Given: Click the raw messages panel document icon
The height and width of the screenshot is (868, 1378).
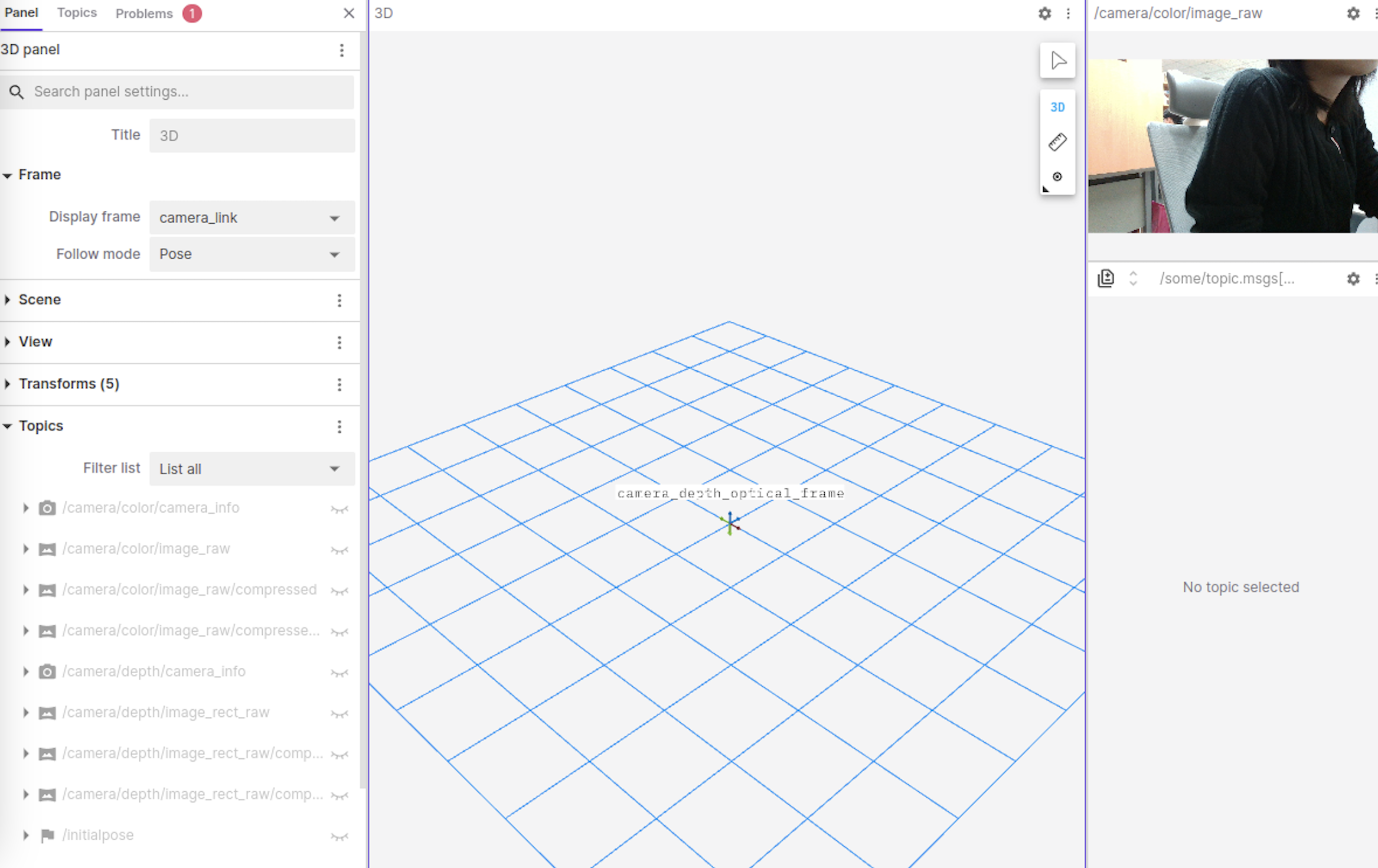Looking at the screenshot, I should pyautogui.click(x=1106, y=278).
